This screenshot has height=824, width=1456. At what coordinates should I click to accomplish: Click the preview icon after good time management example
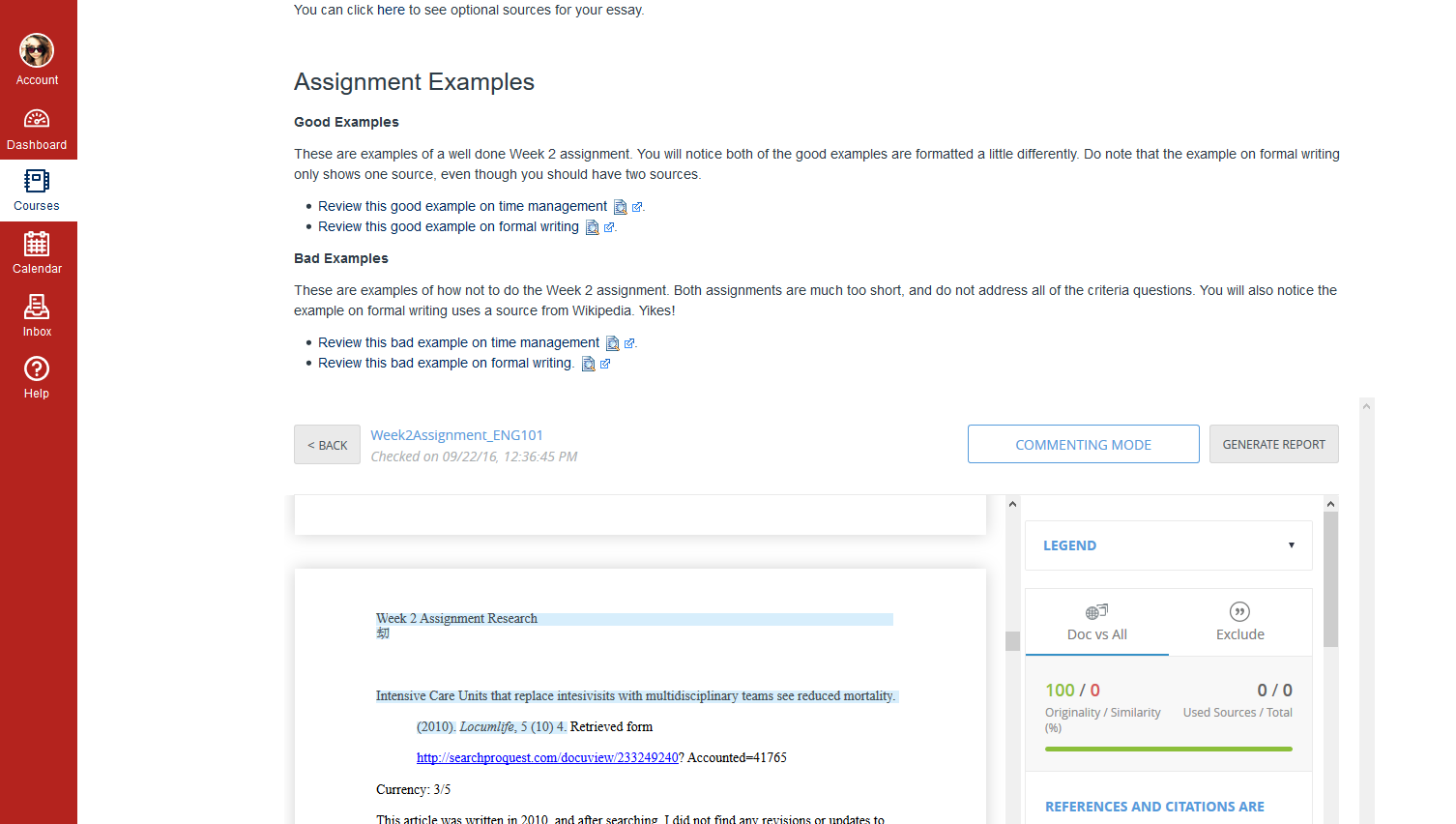[619, 206]
